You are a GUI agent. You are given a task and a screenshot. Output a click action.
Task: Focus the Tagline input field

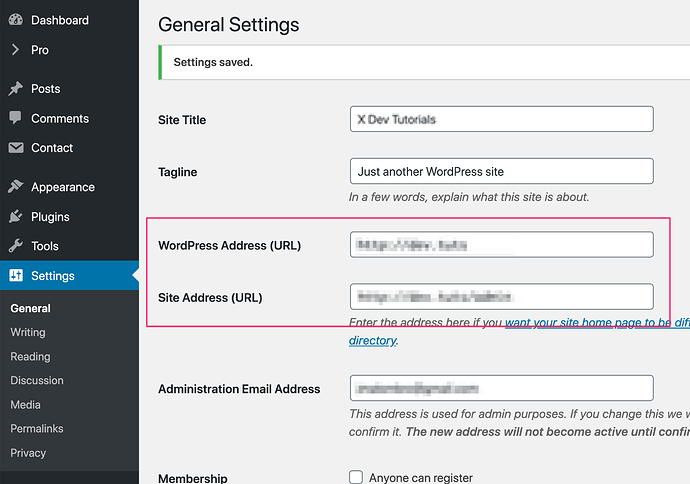pos(502,171)
